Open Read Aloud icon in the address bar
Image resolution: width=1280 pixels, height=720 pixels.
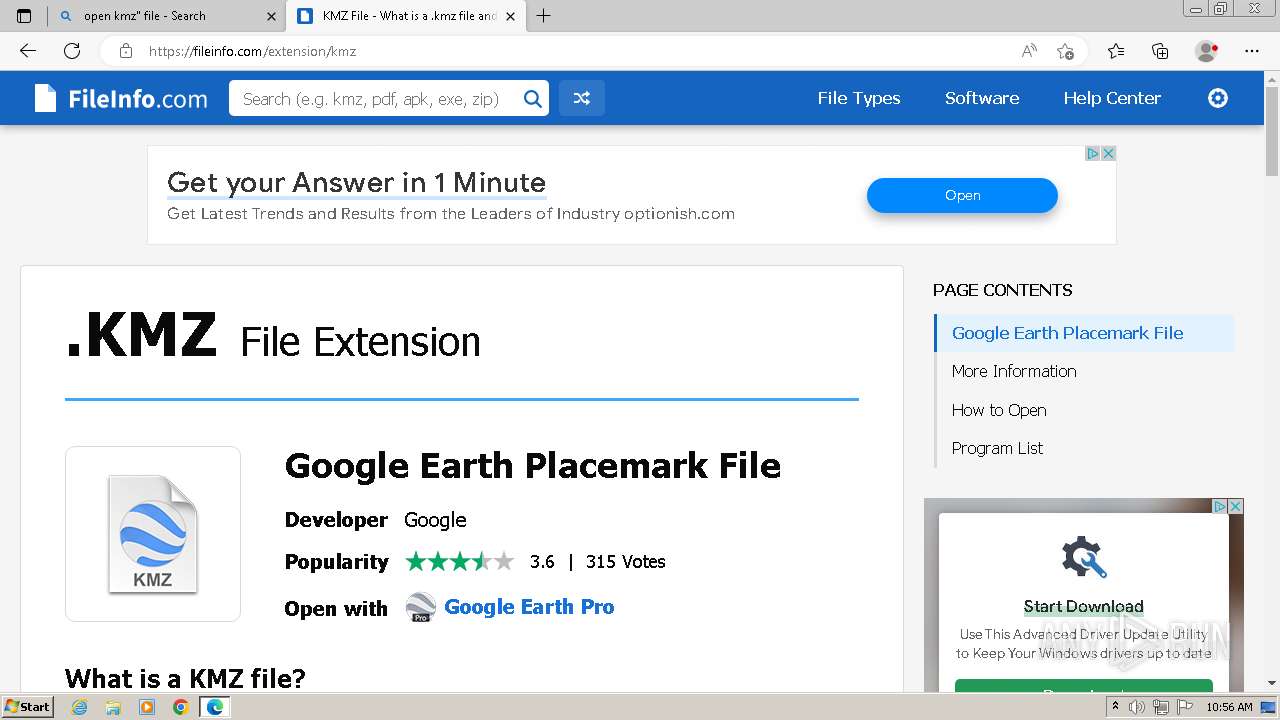[1029, 51]
